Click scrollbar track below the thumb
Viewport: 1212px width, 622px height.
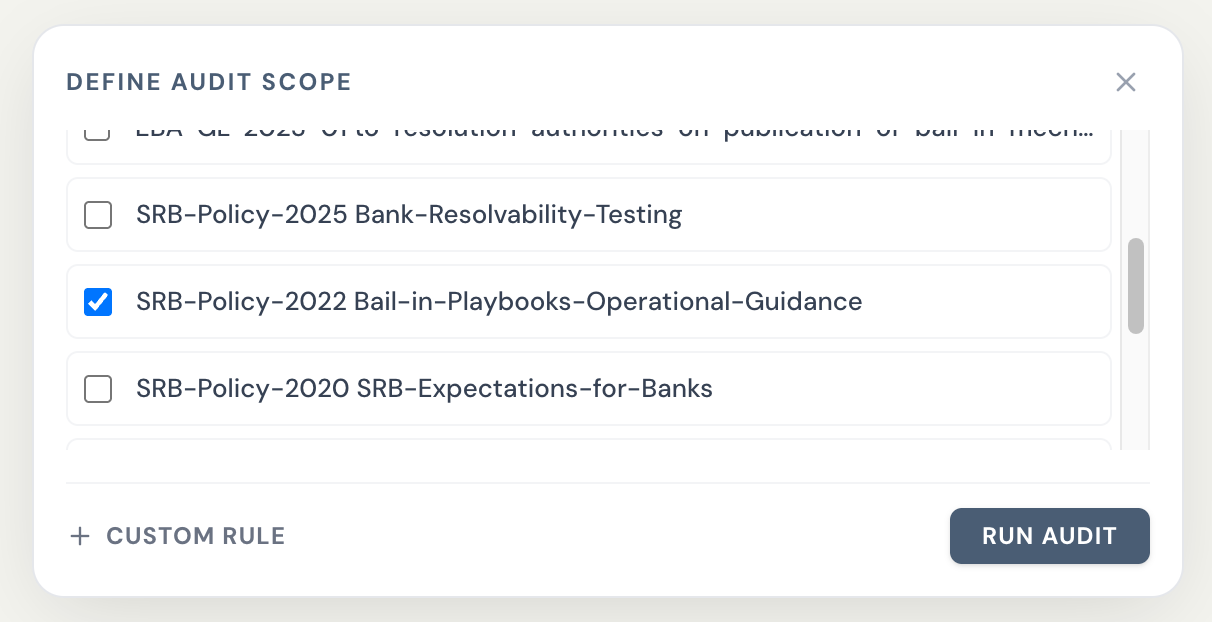[1136, 392]
